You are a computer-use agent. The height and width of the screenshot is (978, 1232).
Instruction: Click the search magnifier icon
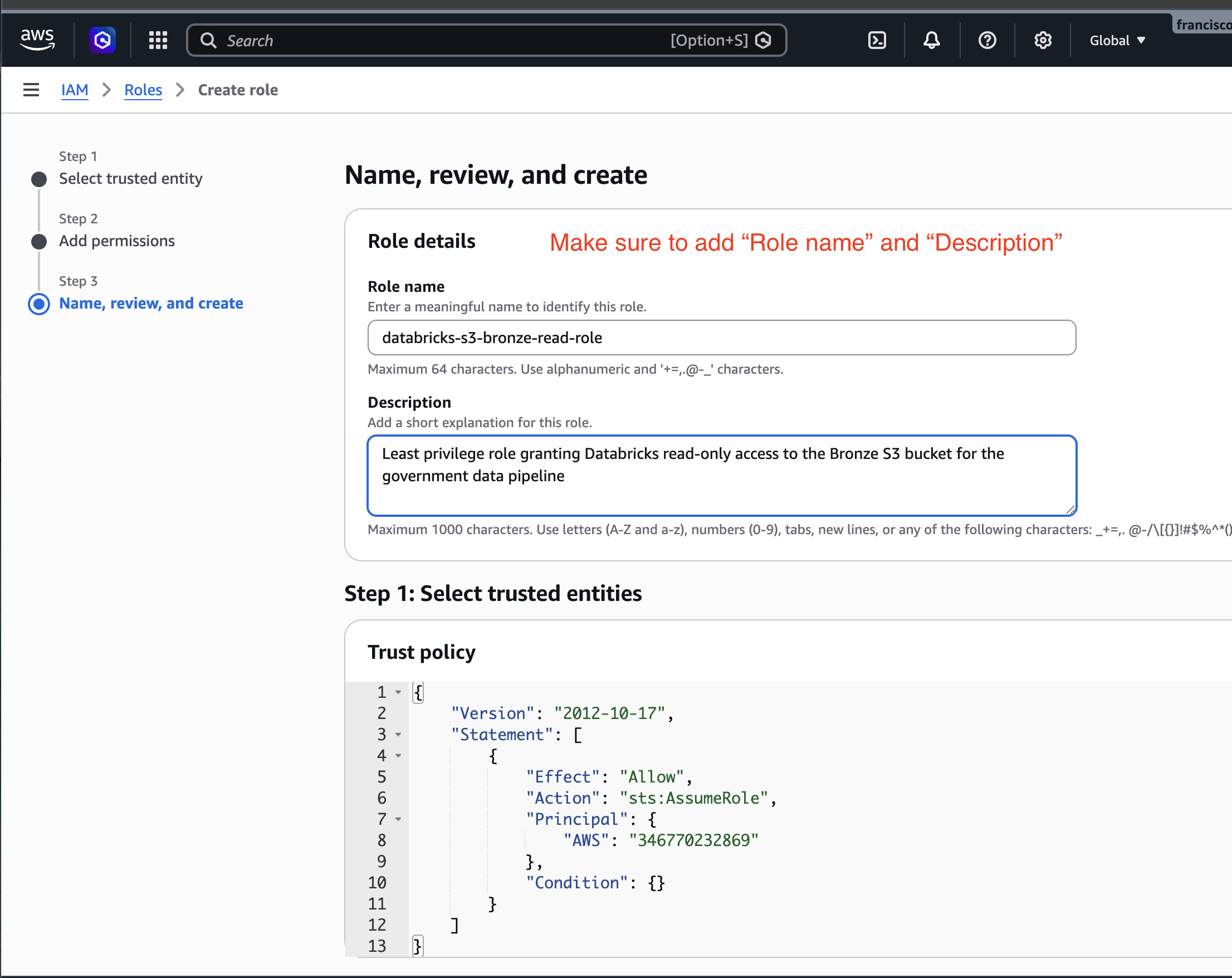[208, 41]
